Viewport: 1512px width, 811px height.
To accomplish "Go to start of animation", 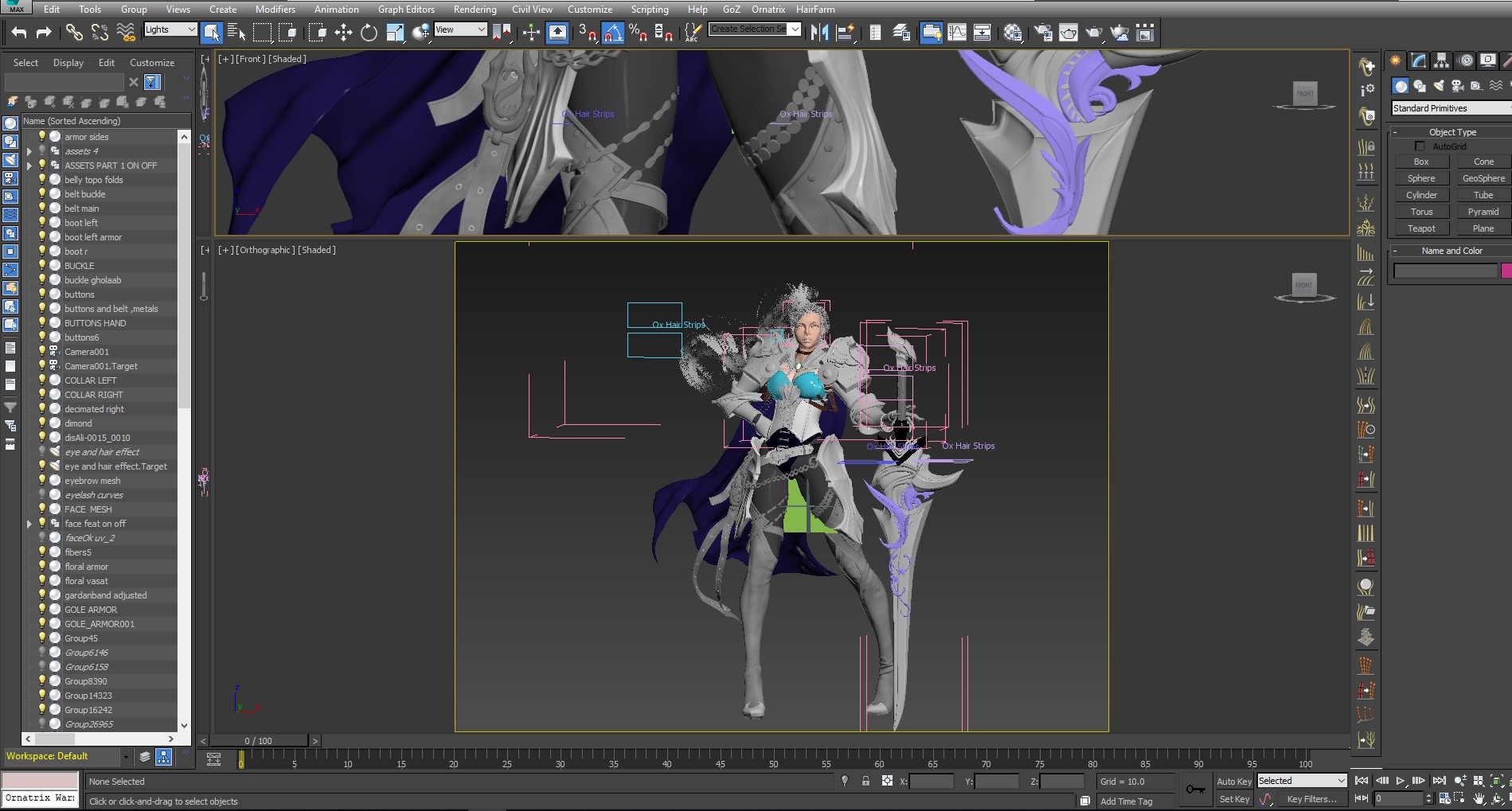I will [1362, 781].
